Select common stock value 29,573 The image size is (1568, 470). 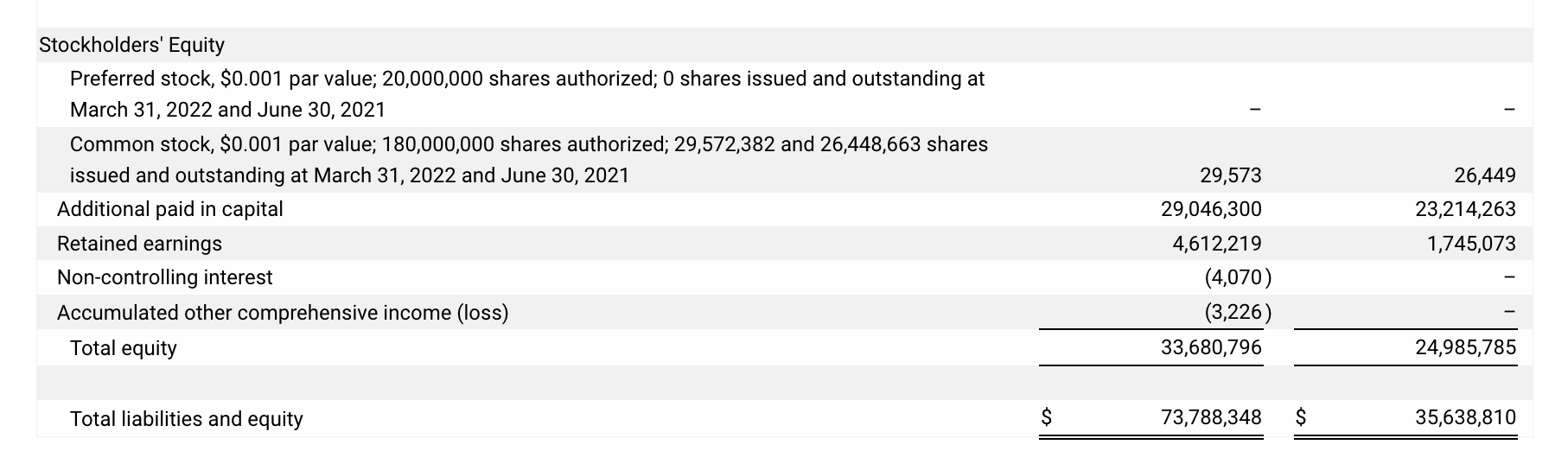1230,175
